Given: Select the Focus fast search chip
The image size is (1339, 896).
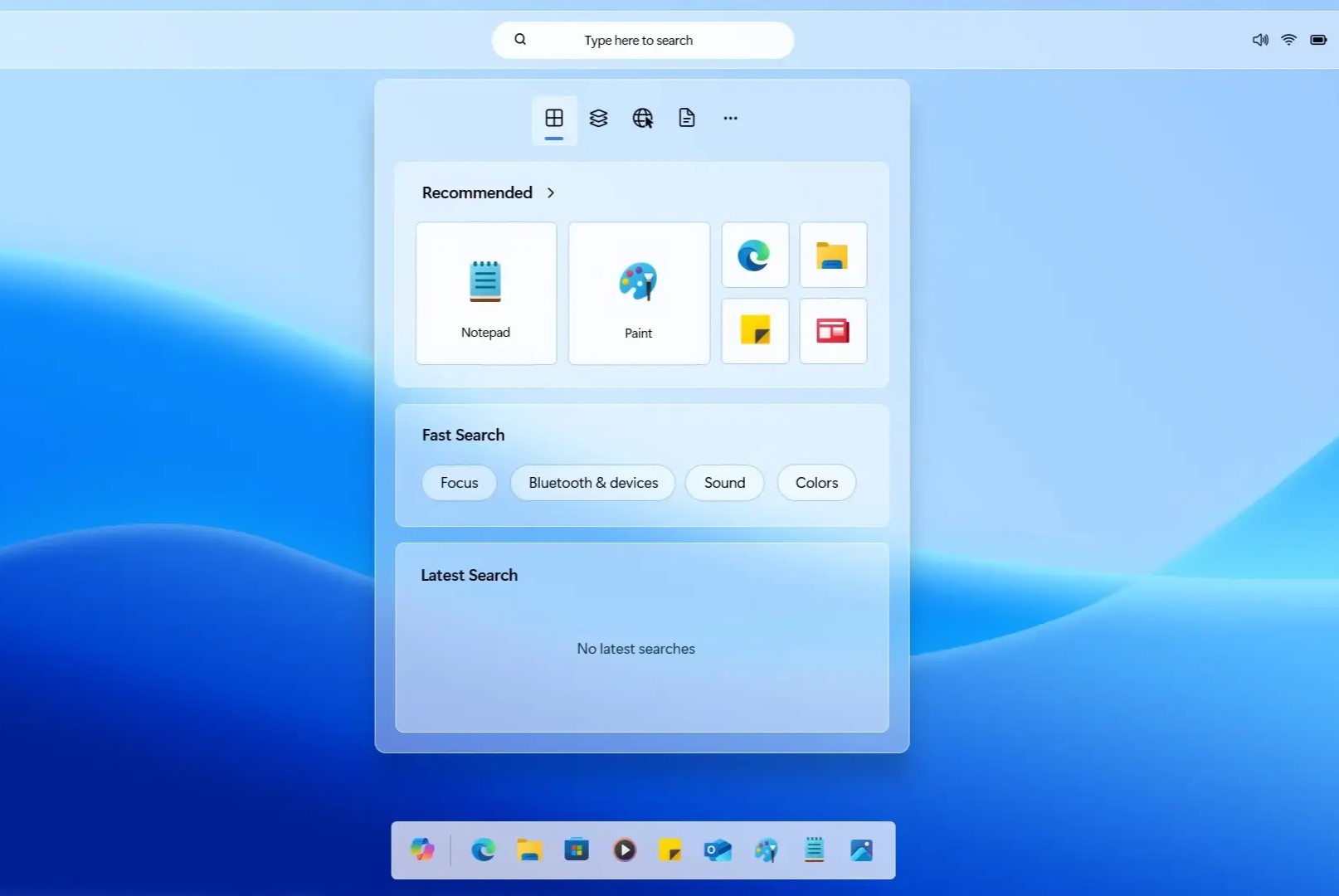Looking at the screenshot, I should tap(459, 483).
